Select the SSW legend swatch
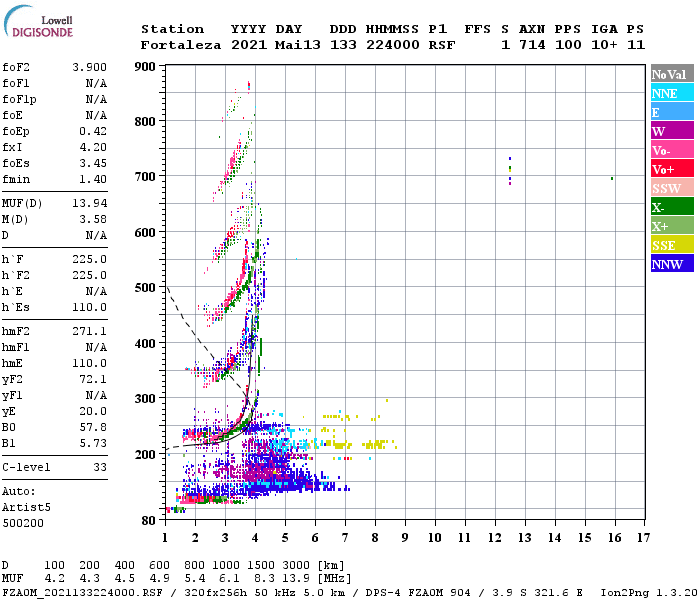 tap(672, 188)
